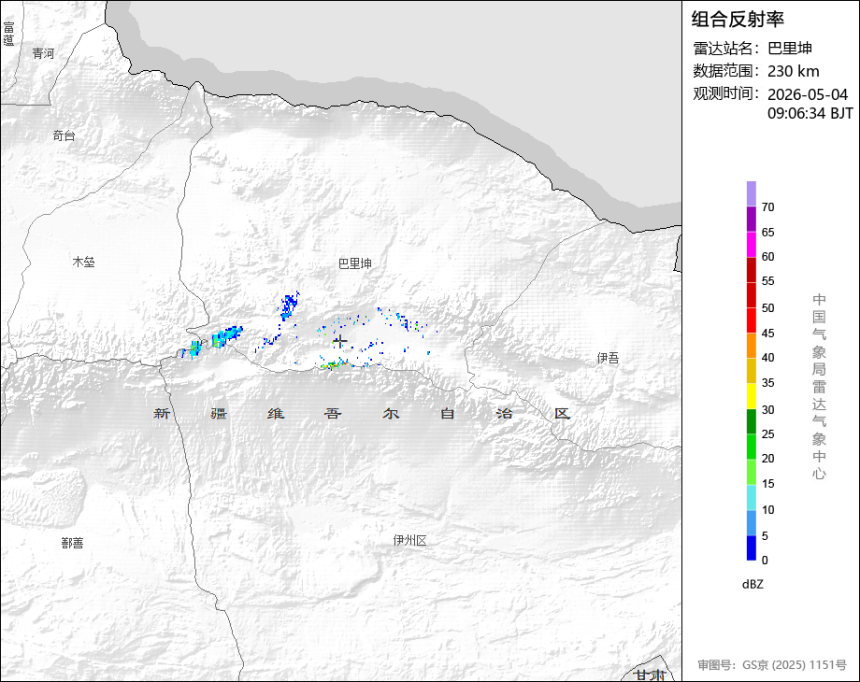Screen dimensions: 860x682
Task: Click the legend value 45
Action: [768, 333]
